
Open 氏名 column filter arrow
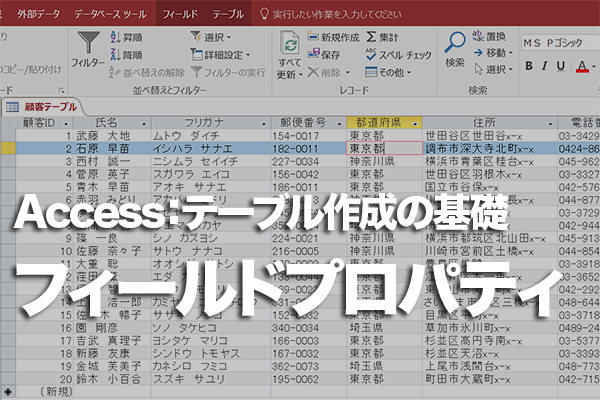tap(144, 124)
